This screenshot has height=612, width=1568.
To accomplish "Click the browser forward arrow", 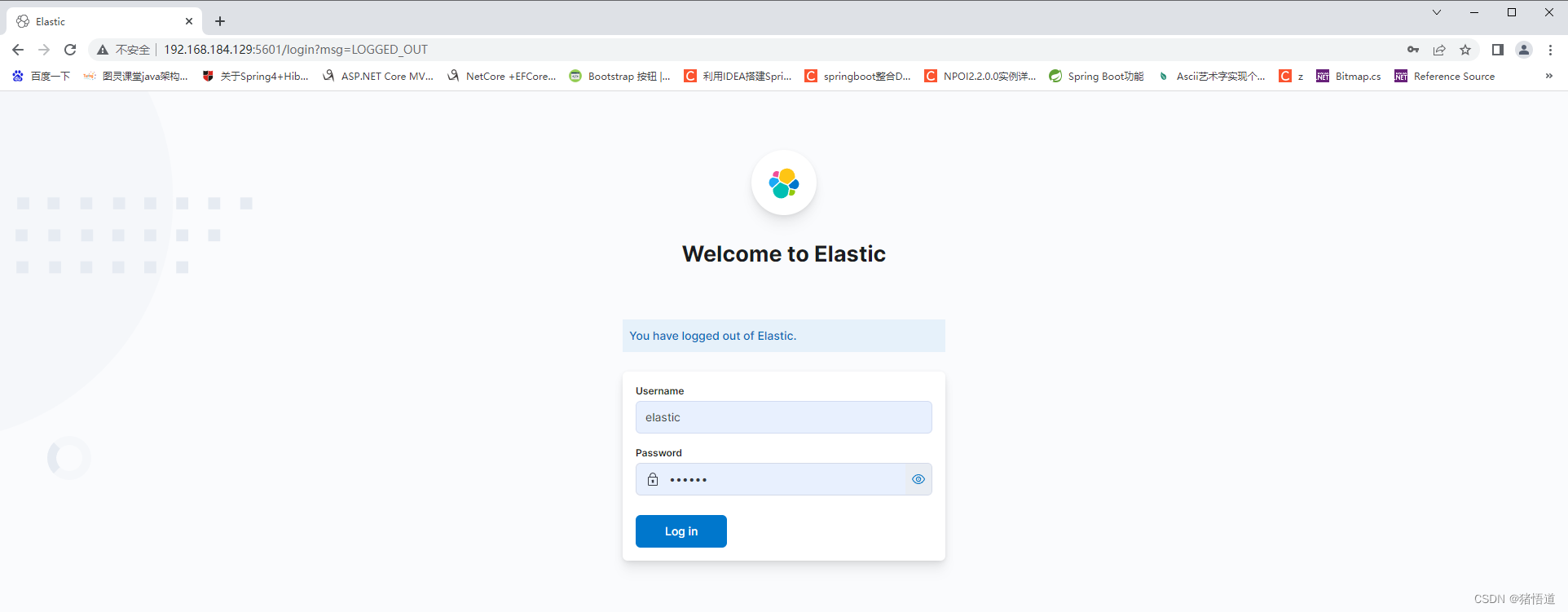I will click(x=44, y=50).
